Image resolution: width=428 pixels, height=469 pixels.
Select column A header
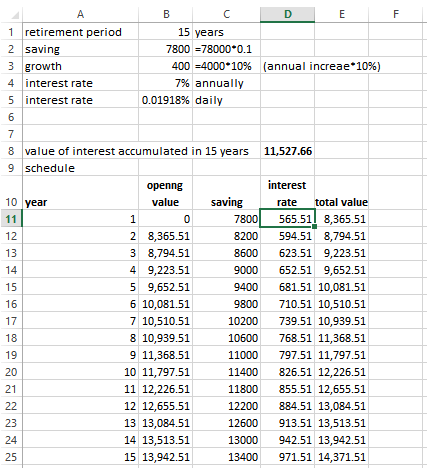[x=80, y=14]
